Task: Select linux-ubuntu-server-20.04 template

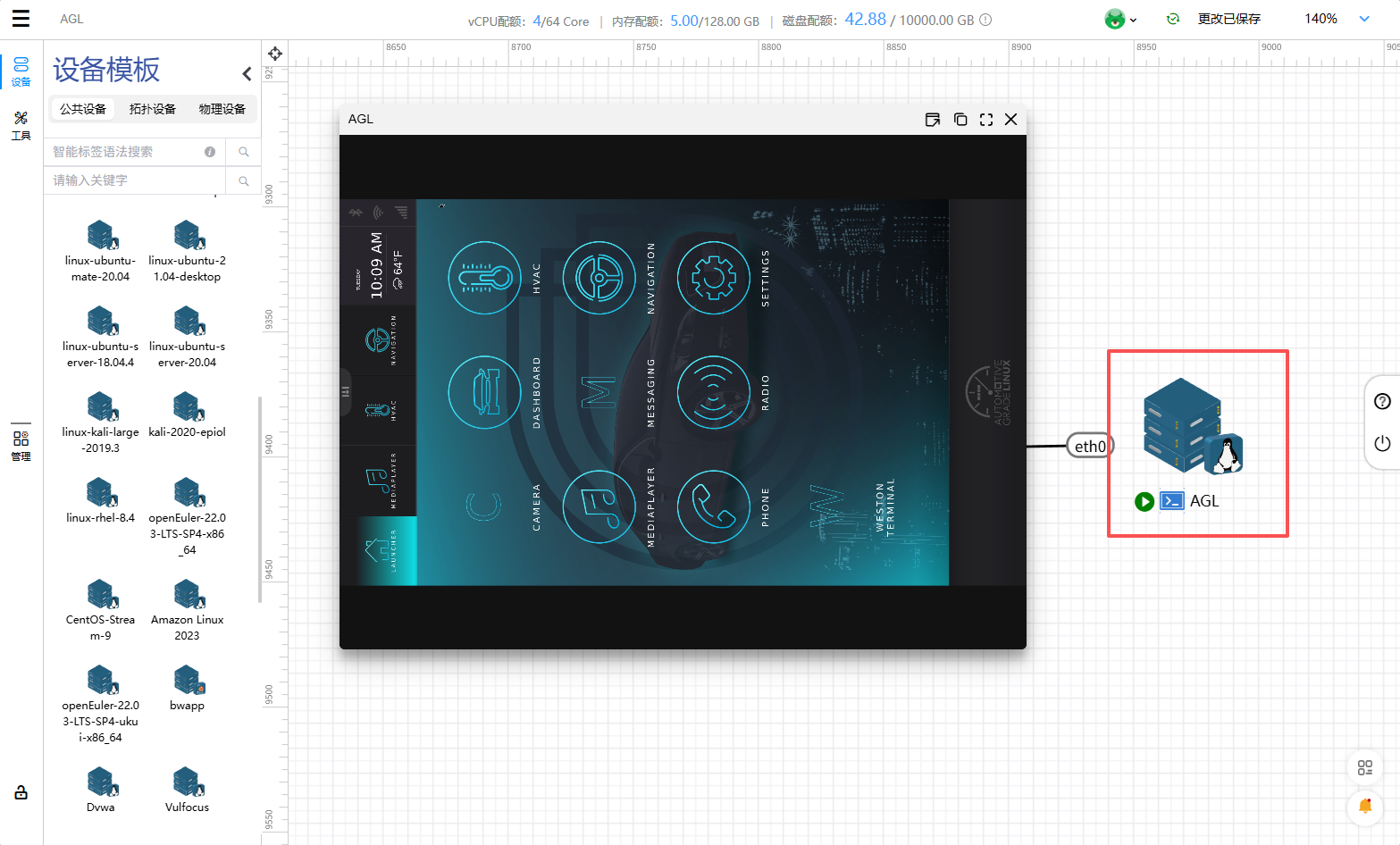Action: [x=187, y=338]
